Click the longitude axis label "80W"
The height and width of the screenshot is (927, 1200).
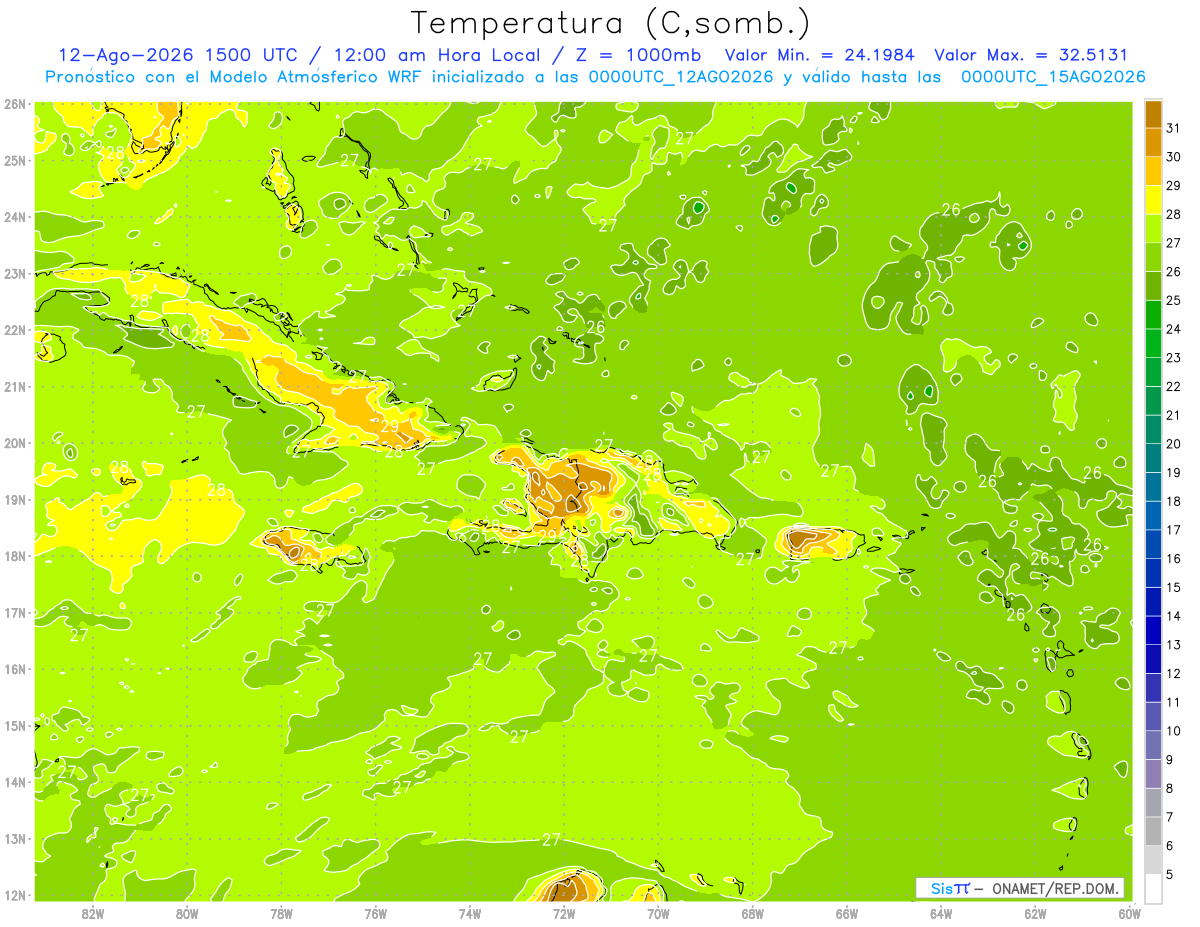tap(187, 913)
